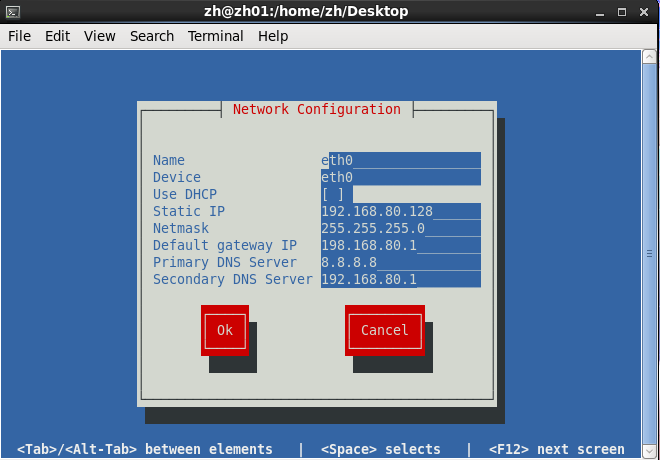Open the Edit menu
The width and height of the screenshot is (660, 460).
[58, 36]
